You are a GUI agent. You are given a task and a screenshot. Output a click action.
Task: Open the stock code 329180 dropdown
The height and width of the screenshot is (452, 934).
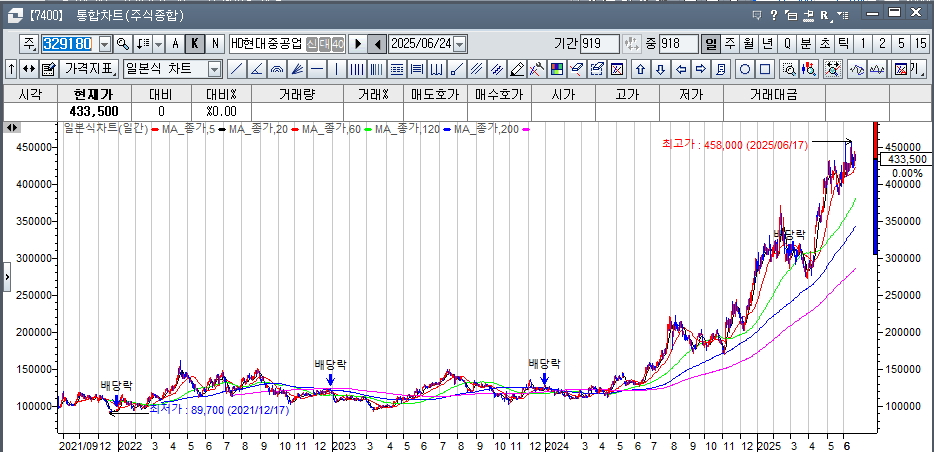(x=103, y=44)
